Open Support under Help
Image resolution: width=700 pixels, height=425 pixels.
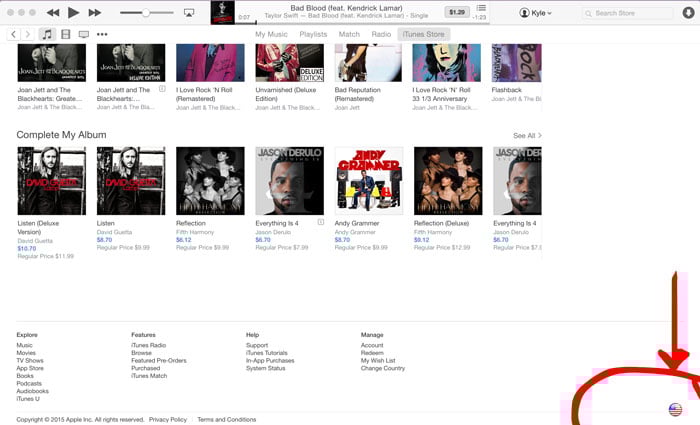click(257, 345)
